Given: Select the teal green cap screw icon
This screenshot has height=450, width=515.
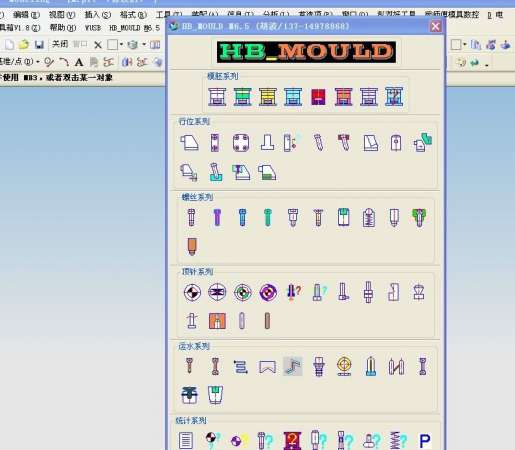Looking at the screenshot, I should pos(268,217).
